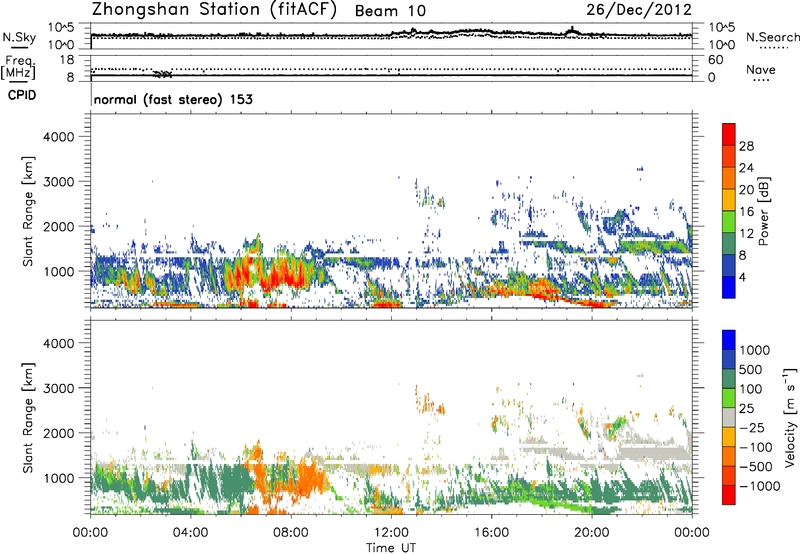Click the 24 label on Power colorbar
Image resolution: width=800 pixels, height=554 pixels.
[x=746, y=168]
